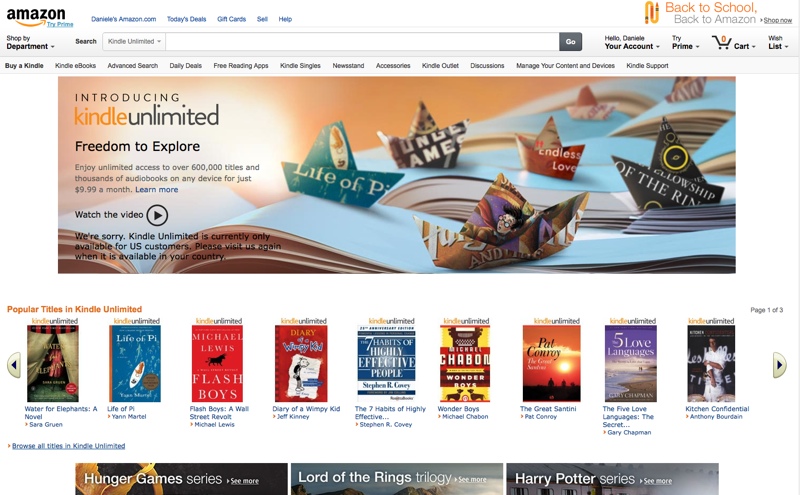Open the shopping cart icon

(x=721, y=42)
